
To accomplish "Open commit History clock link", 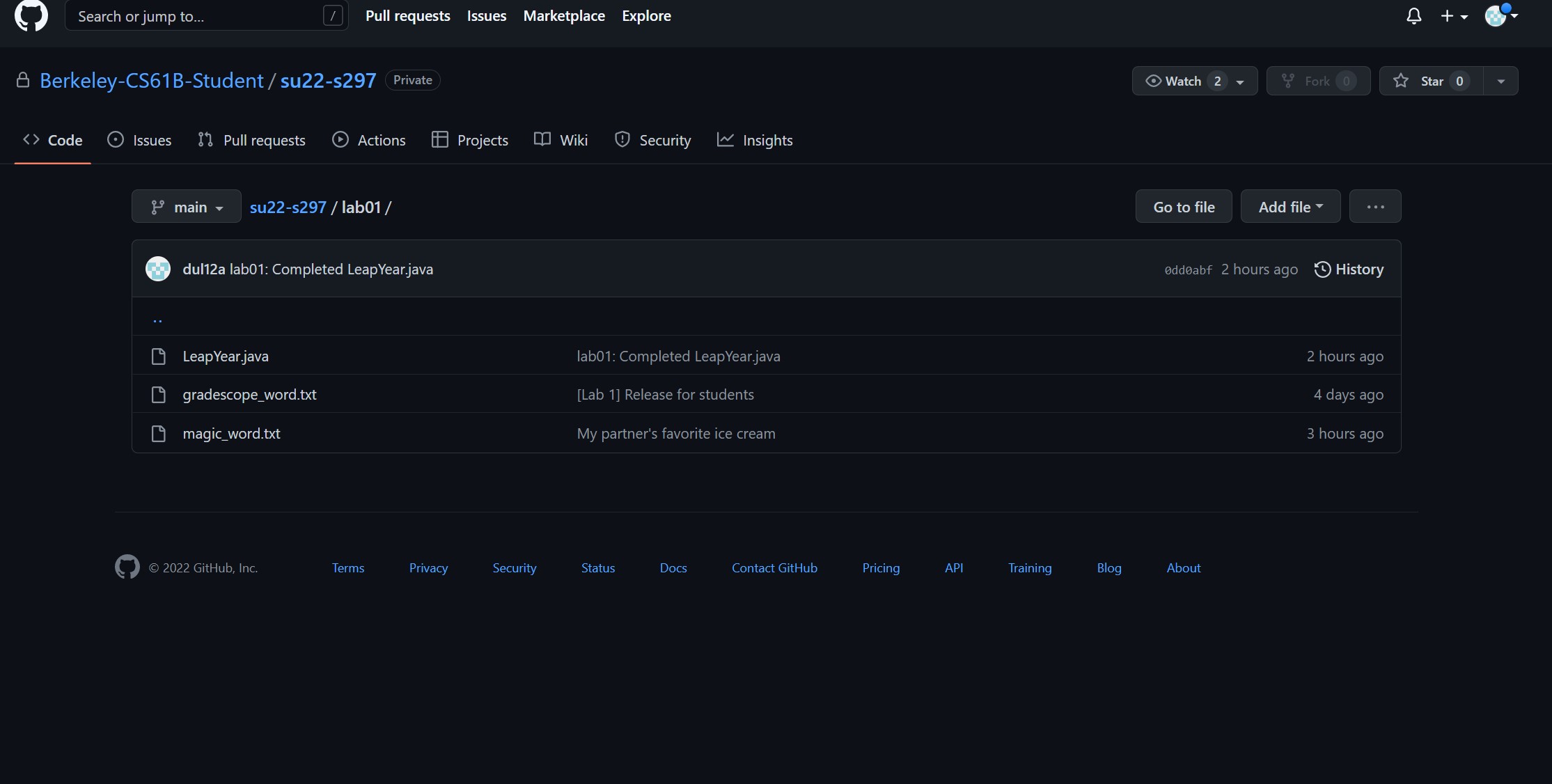I will click(1349, 269).
